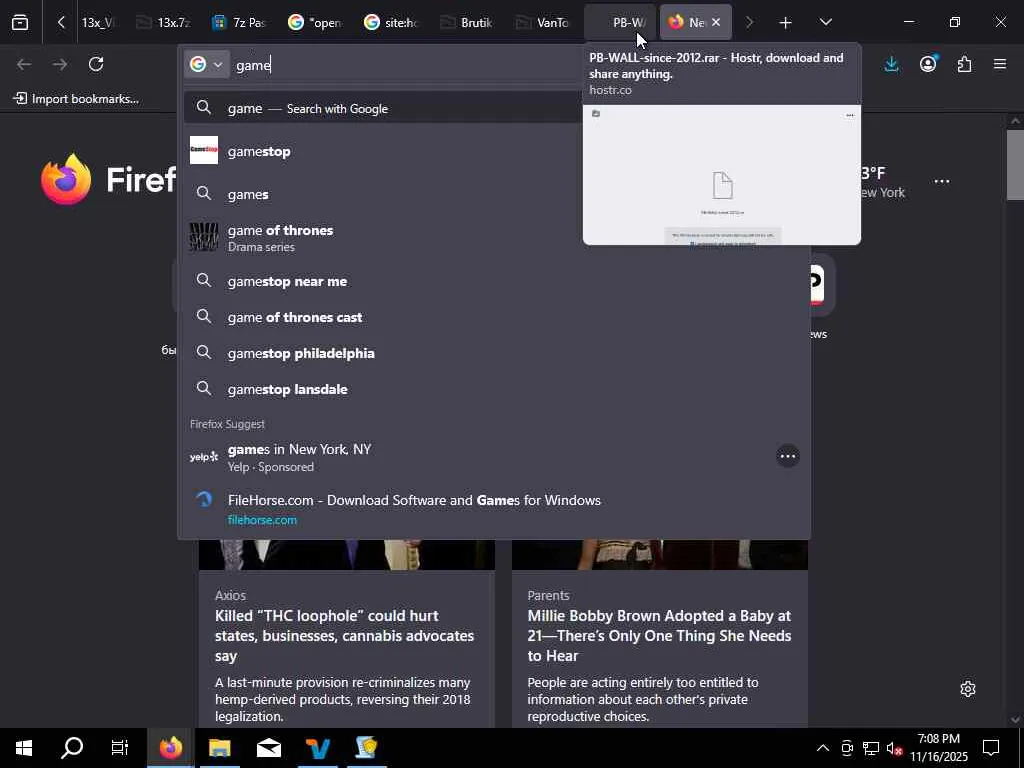Open weather widget options three dots

(x=942, y=182)
